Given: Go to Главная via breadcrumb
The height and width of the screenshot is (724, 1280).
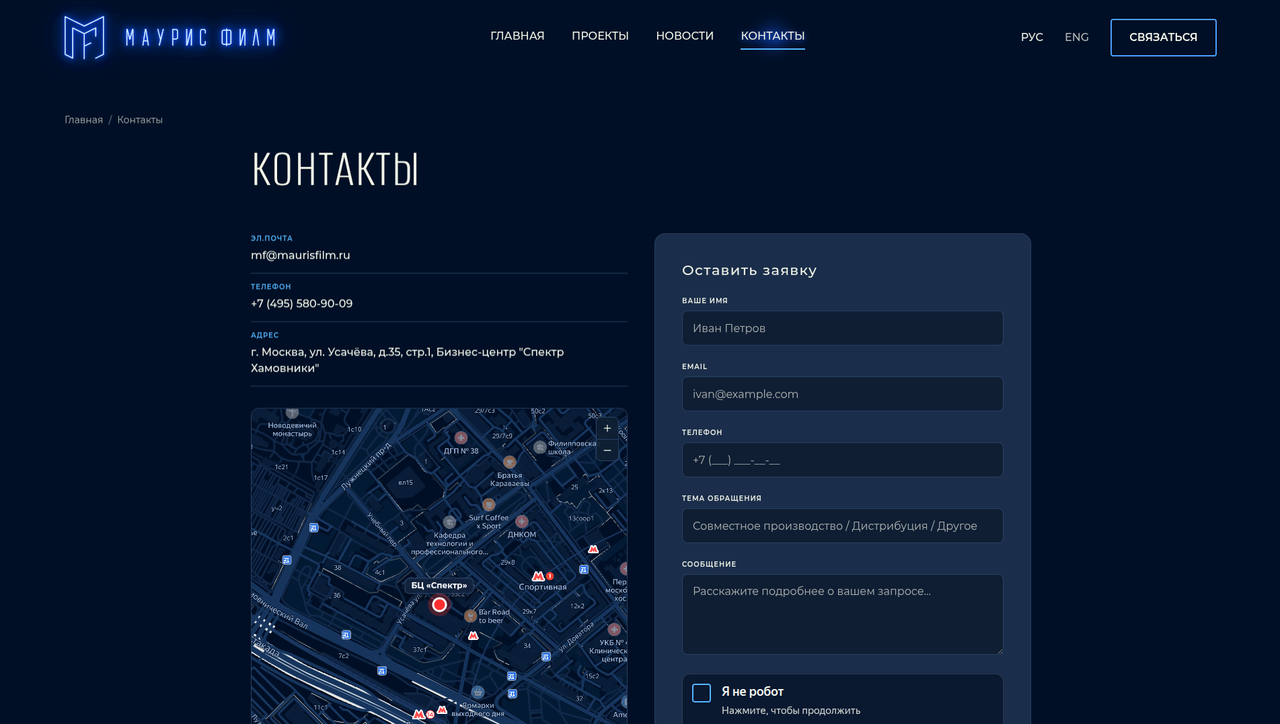Looking at the screenshot, I should tap(84, 120).
